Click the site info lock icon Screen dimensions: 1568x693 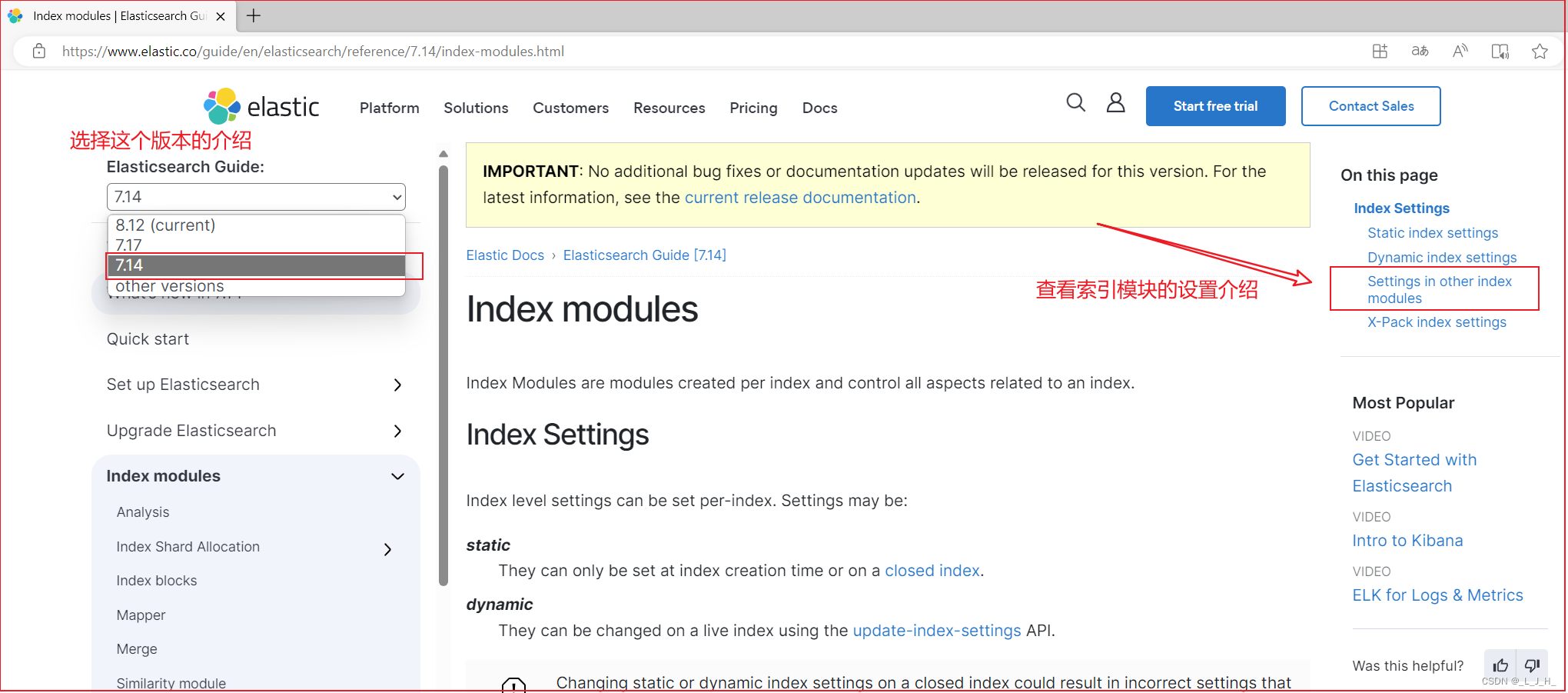pyautogui.click(x=39, y=52)
